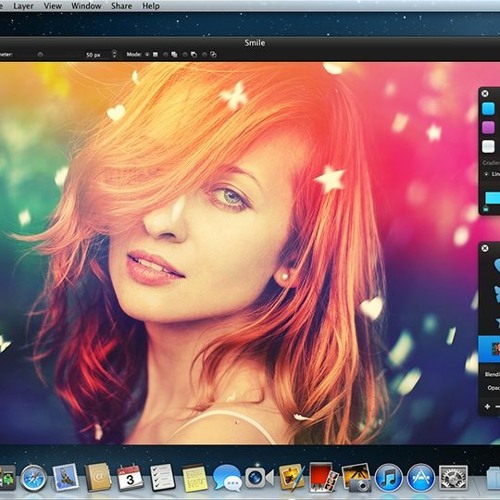Open Photo Booth from the Dock
The height and width of the screenshot is (500, 500).
323,477
